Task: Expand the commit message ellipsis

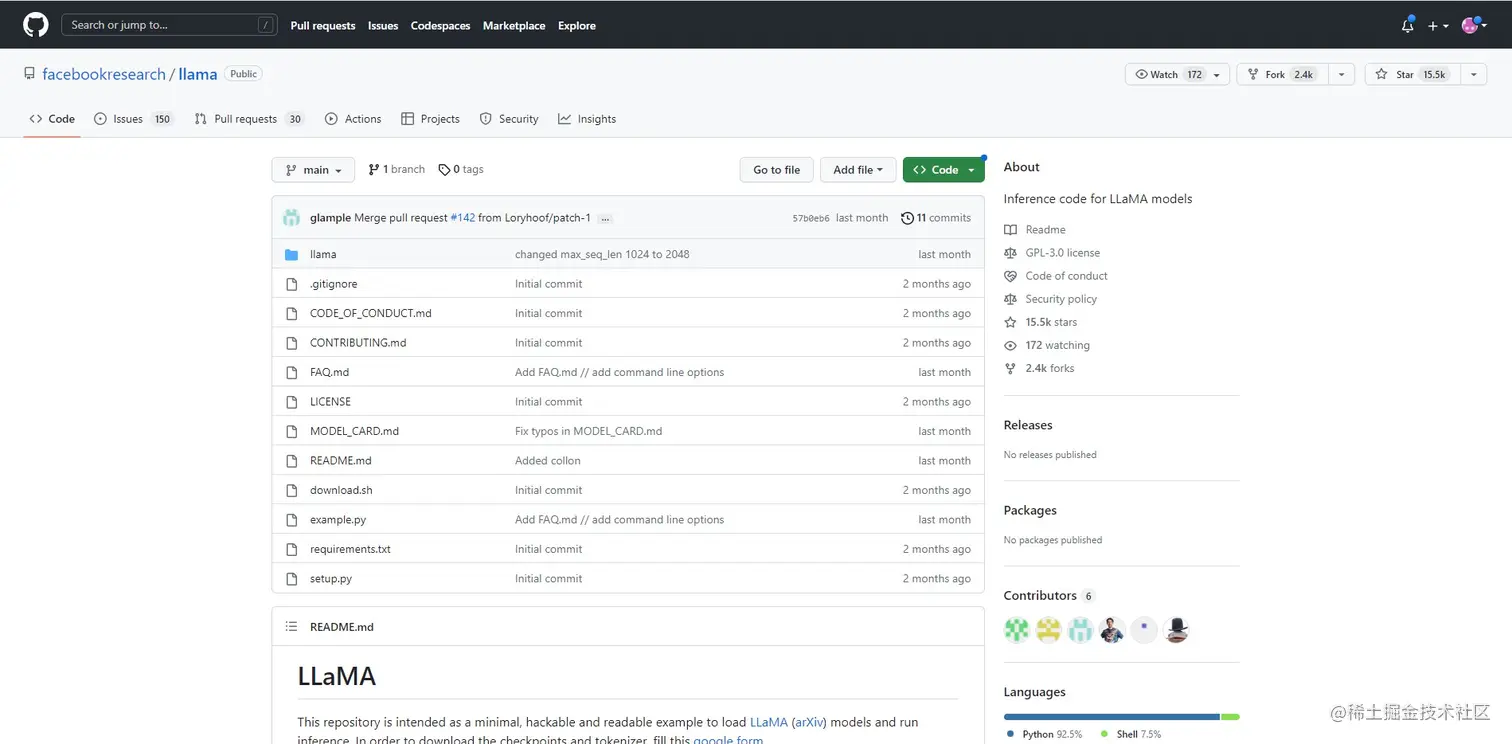Action: (605, 218)
